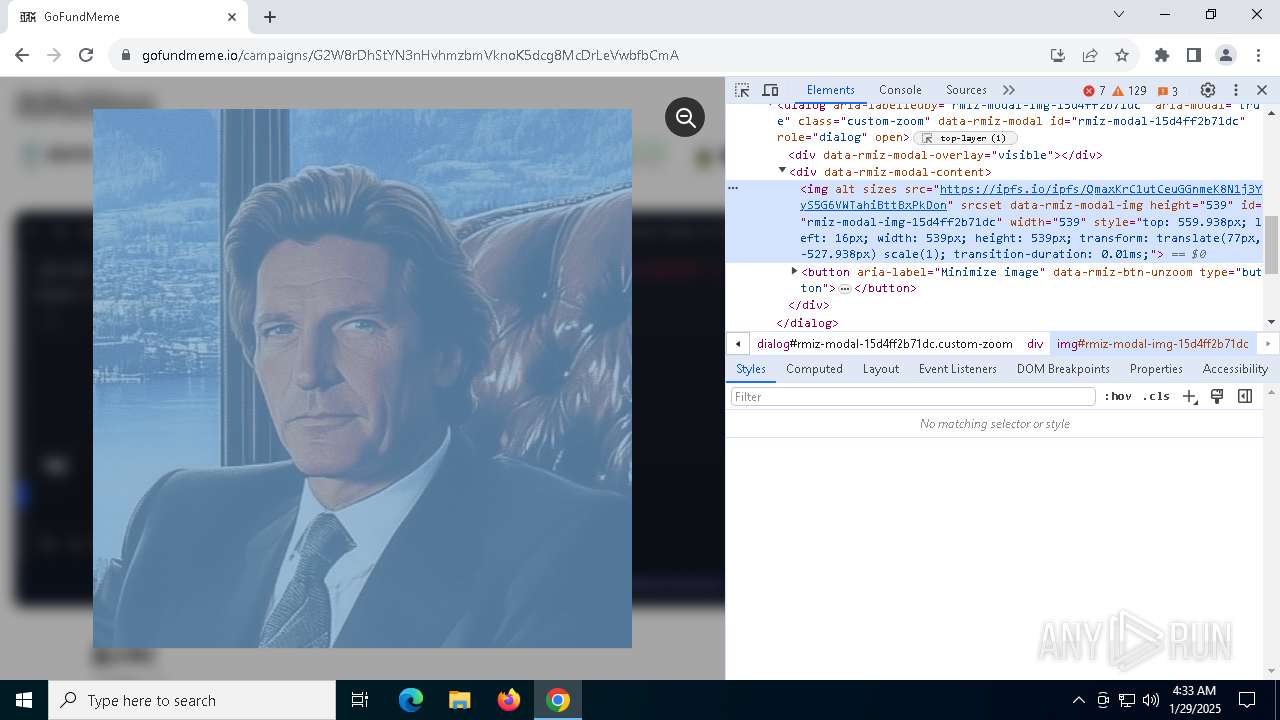Focus the styles Filter input
This screenshot has height=720, width=1280.
click(x=913, y=397)
